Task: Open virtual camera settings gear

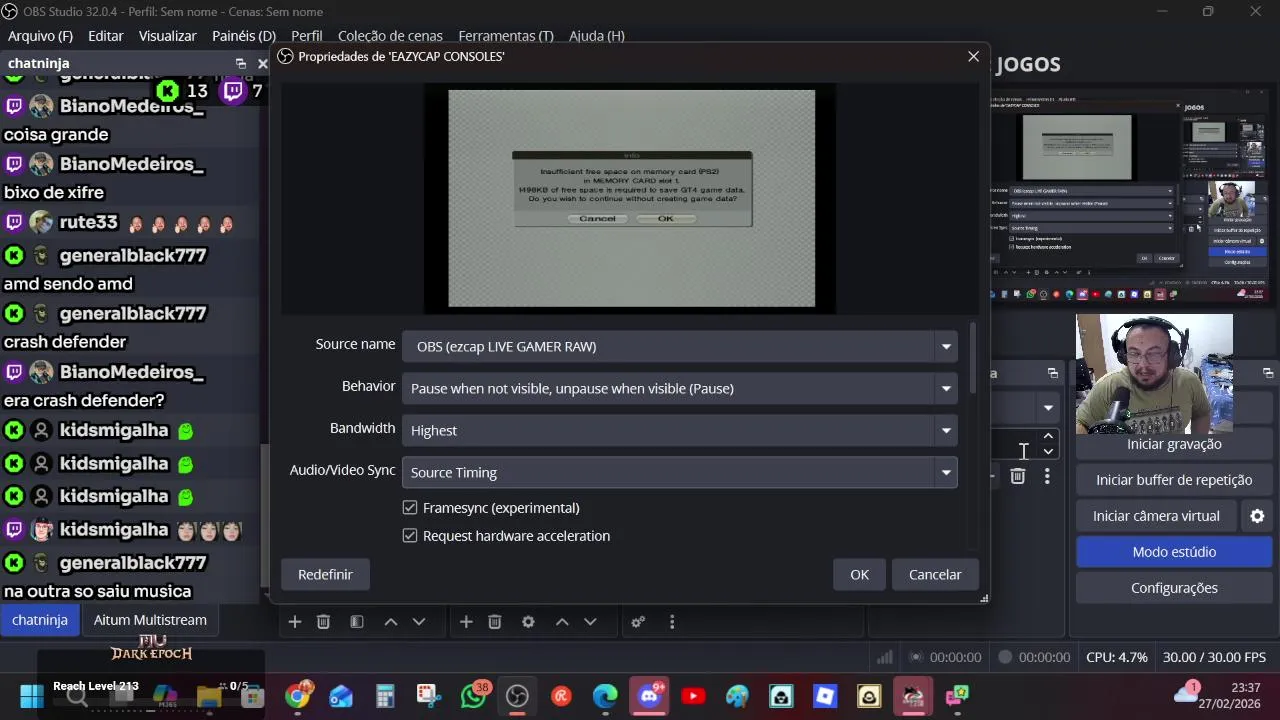Action: pos(1257,516)
